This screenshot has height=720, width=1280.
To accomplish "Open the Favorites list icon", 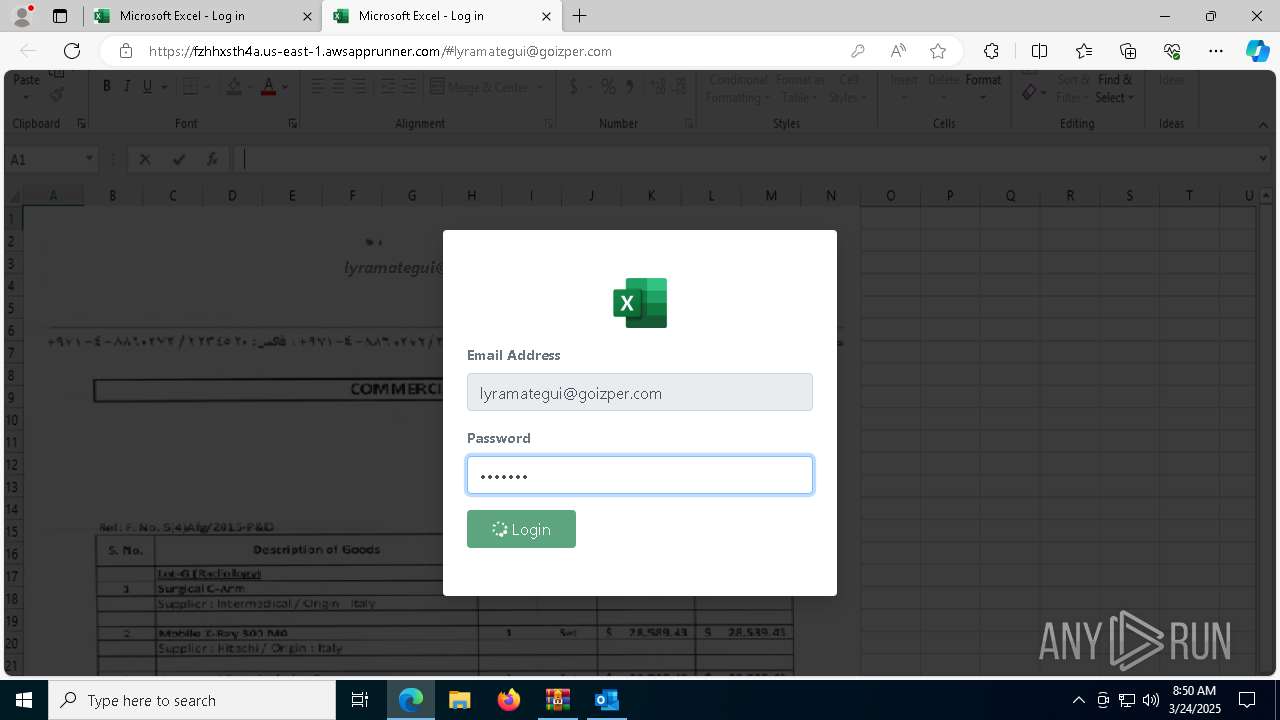I will (1084, 51).
